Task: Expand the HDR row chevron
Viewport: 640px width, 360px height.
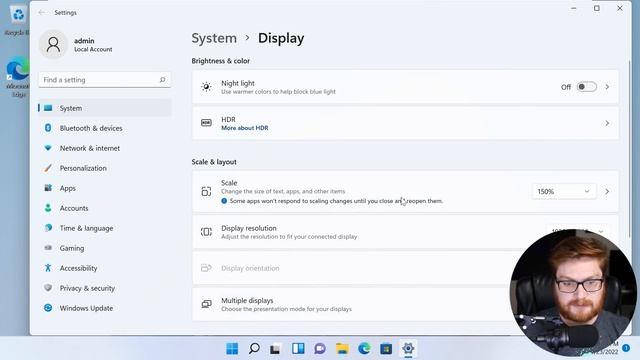Action: 607,123
